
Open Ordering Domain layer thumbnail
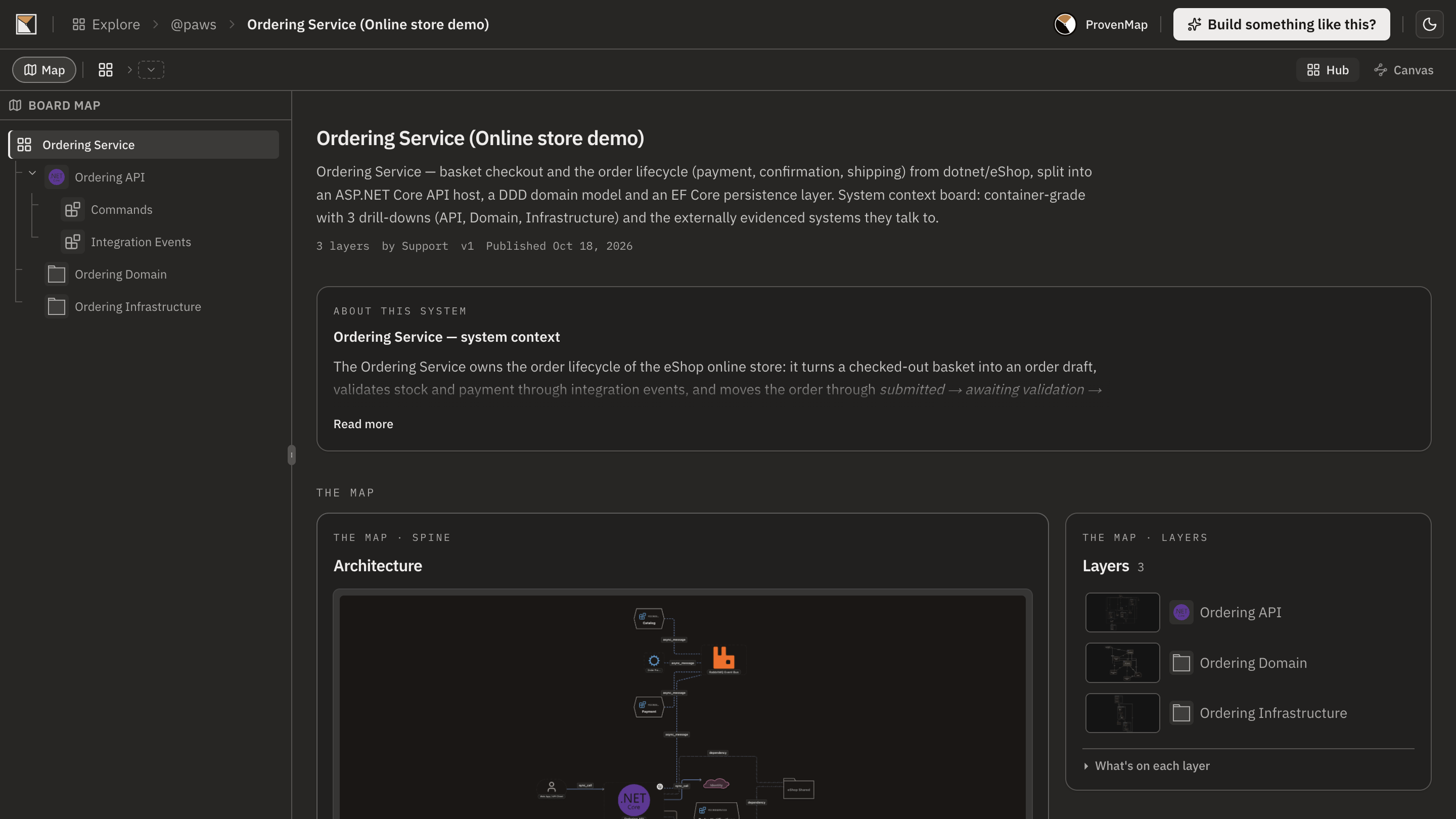1122,662
